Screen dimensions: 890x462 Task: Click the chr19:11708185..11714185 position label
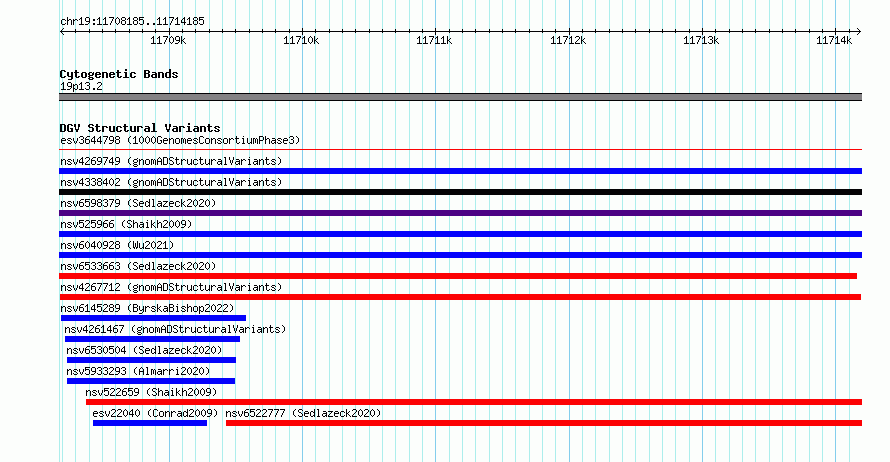pyautogui.click(x=132, y=22)
